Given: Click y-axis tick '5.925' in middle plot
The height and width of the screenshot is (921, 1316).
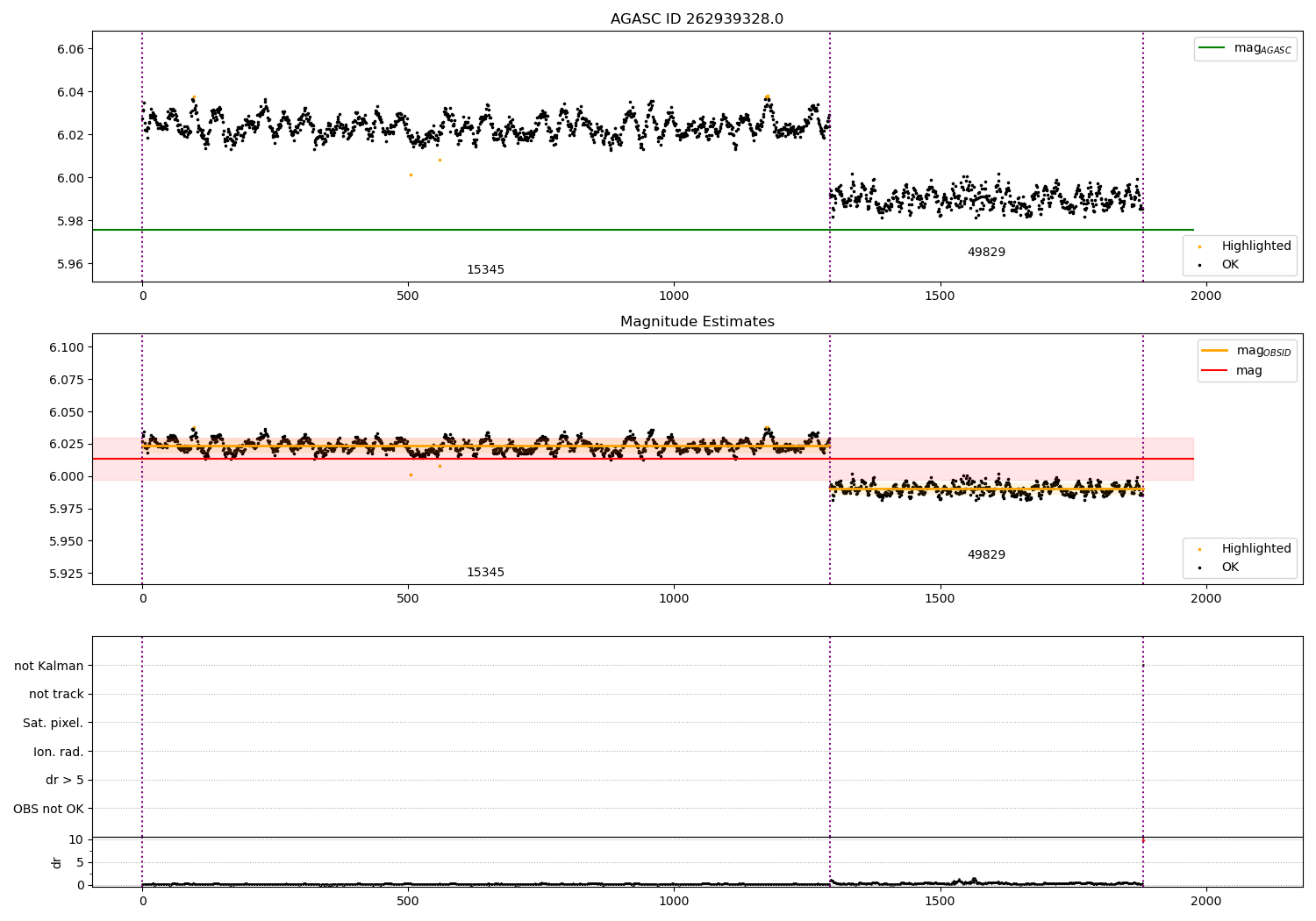Looking at the screenshot, I should [x=67, y=574].
